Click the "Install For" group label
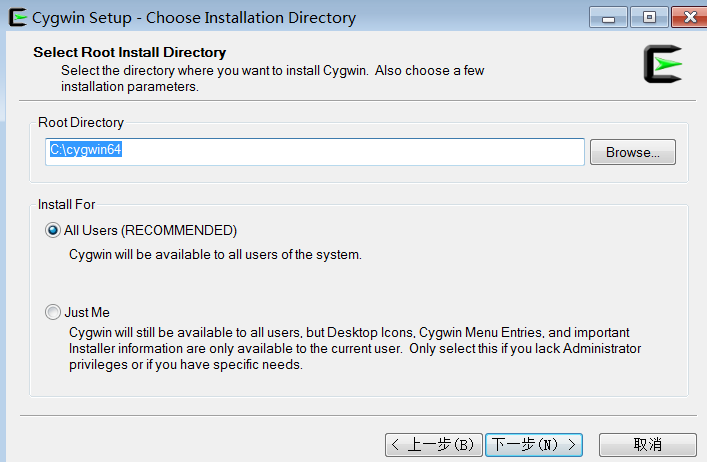Image resolution: width=707 pixels, height=462 pixels. (66, 205)
